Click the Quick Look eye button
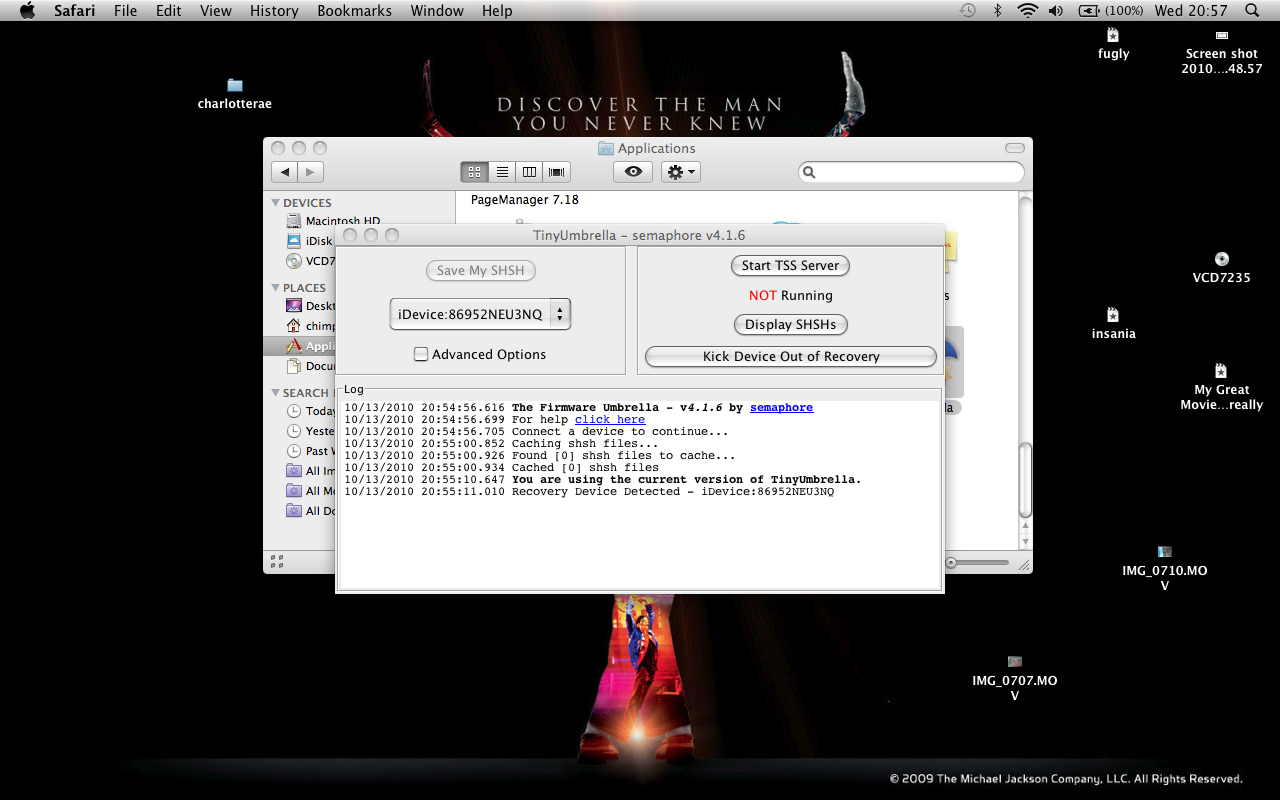This screenshot has height=800, width=1280. (x=633, y=172)
